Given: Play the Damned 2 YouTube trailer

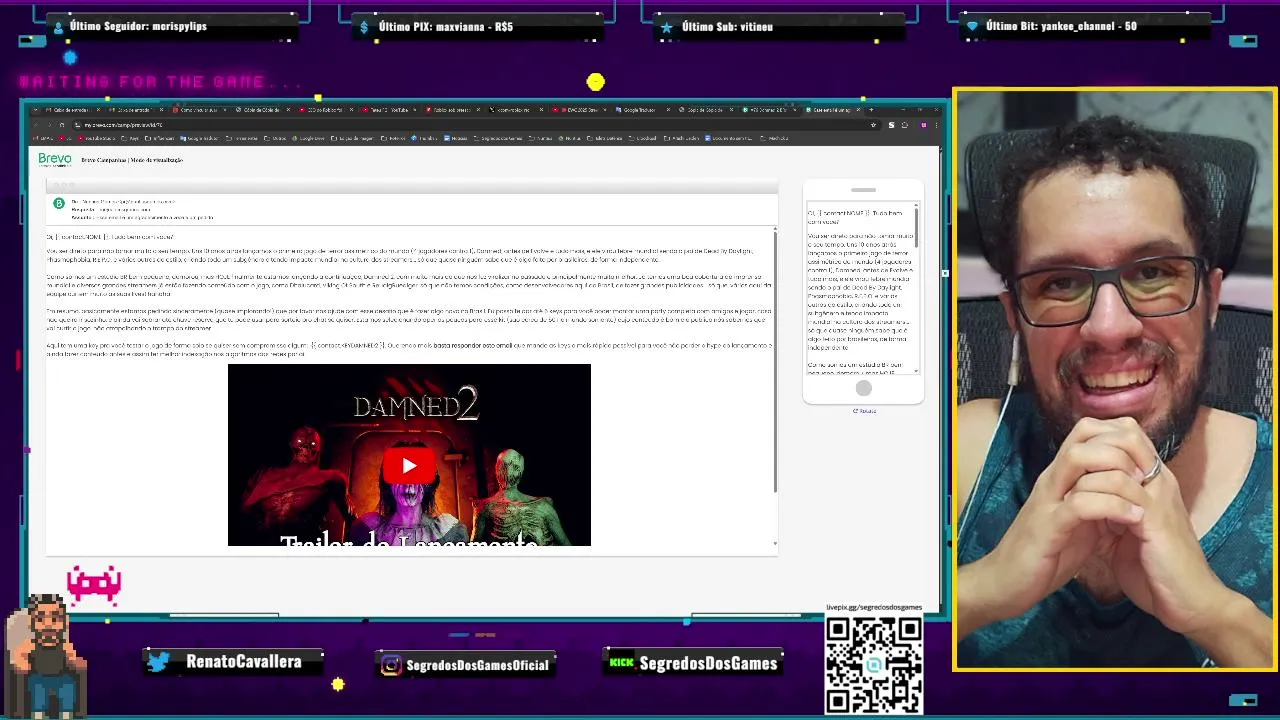Looking at the screenshot, I should (409, 465).
